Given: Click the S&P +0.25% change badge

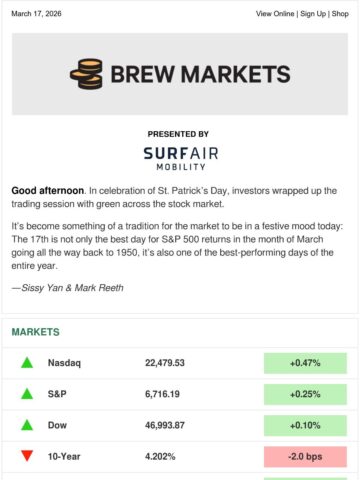Looking at the screenshot, I should (305, 394).
